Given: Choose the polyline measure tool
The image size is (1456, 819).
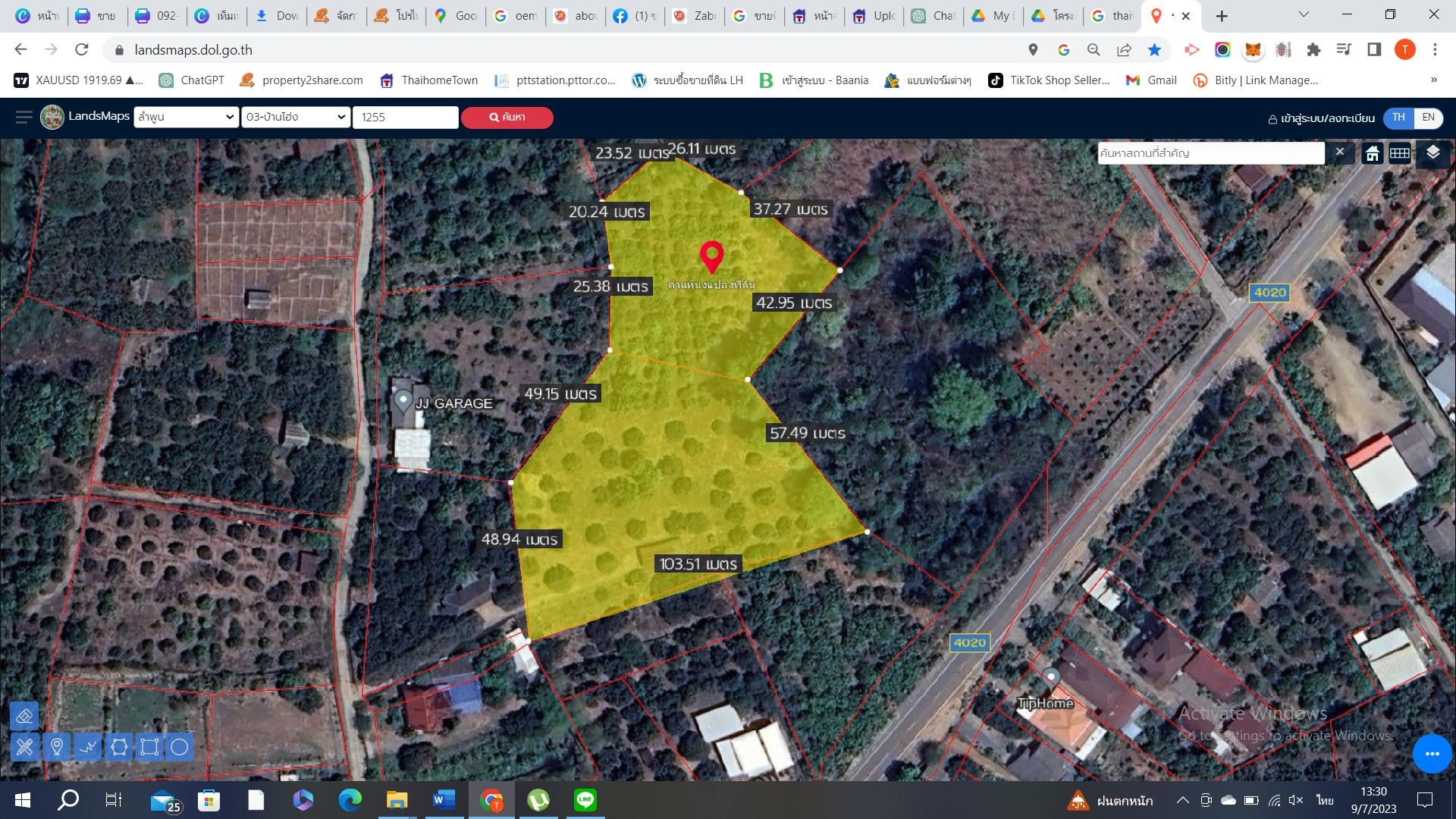Looking at the screenshot, I should pos(87,747).
